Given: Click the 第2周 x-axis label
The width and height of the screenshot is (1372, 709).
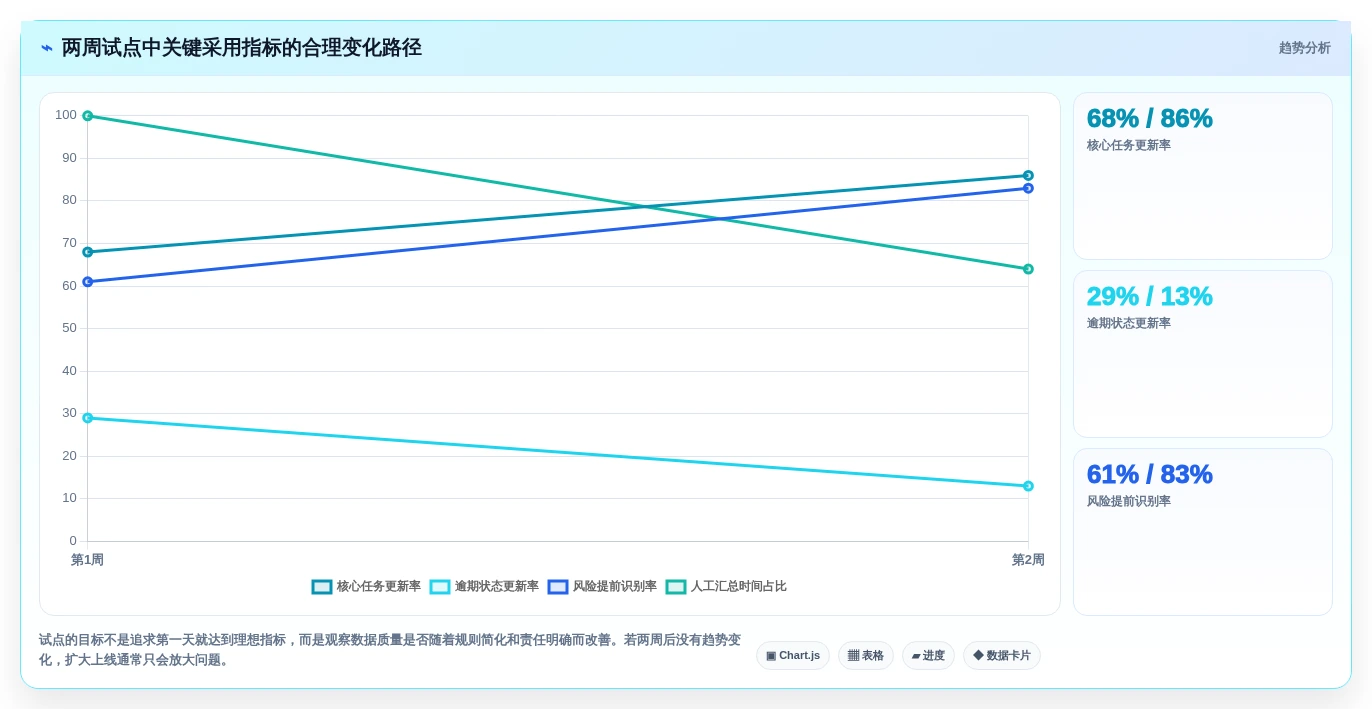Looking at the screenshot, I should [x=1028, y=560].
